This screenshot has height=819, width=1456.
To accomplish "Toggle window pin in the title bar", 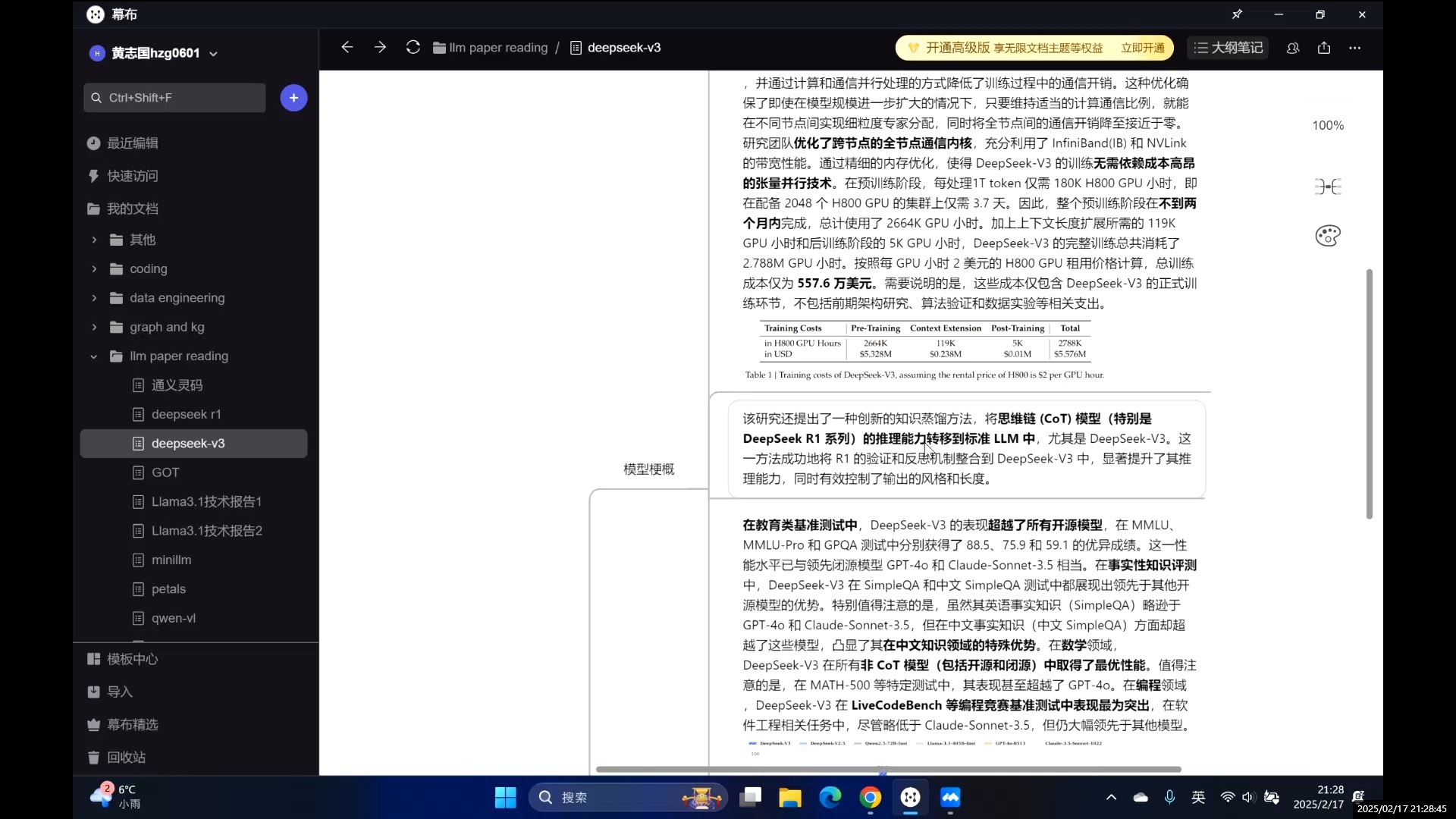I will 1238,14.
